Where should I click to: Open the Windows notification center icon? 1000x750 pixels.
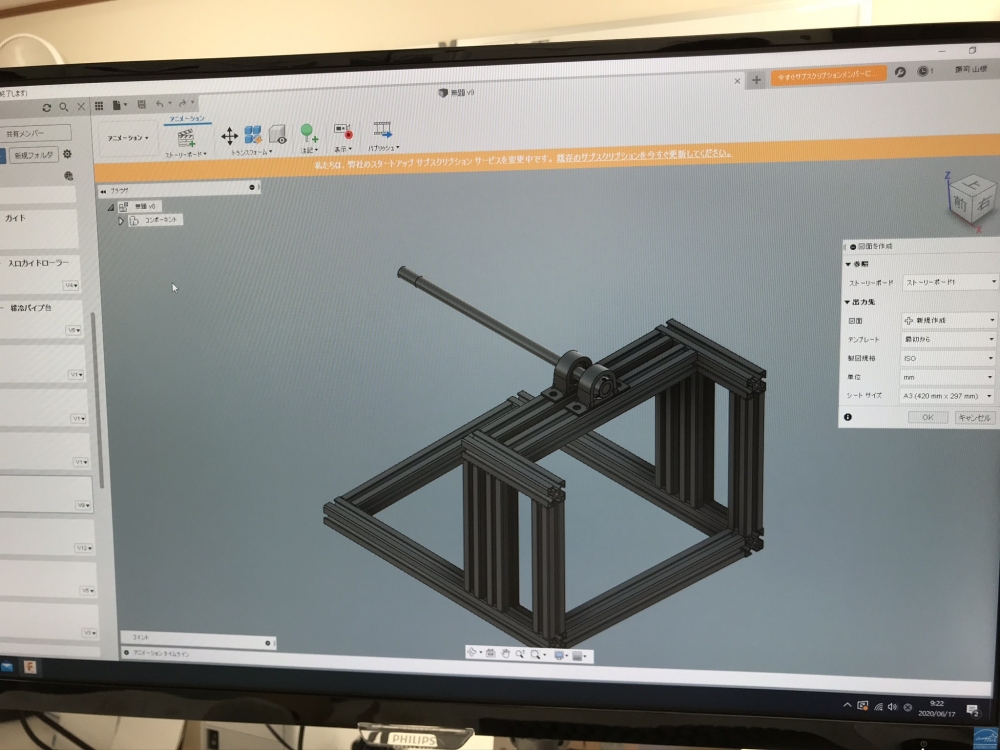click(973, 710)
